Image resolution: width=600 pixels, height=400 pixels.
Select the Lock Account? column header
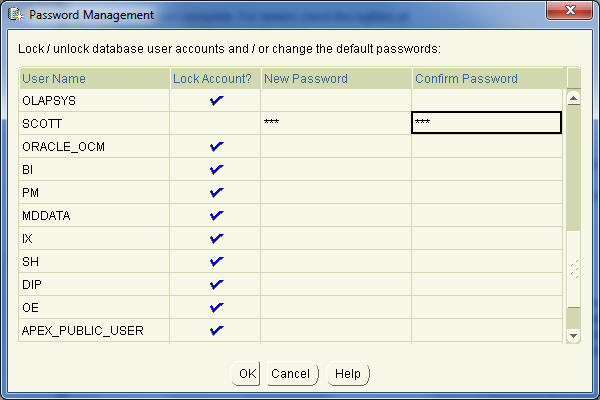216,78
